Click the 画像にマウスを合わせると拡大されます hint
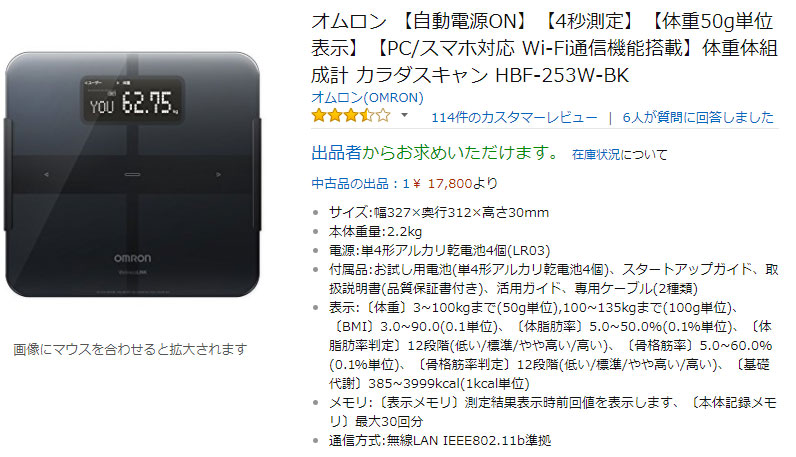796x457 pixels. [x=130, y=349]
